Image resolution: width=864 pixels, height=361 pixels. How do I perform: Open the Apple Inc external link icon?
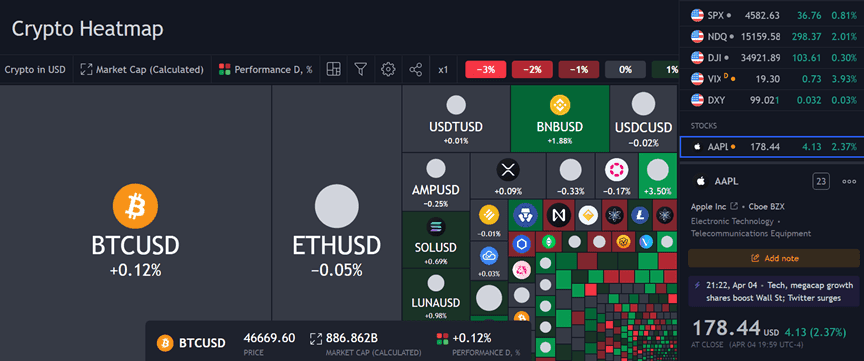tap(733, 207)
